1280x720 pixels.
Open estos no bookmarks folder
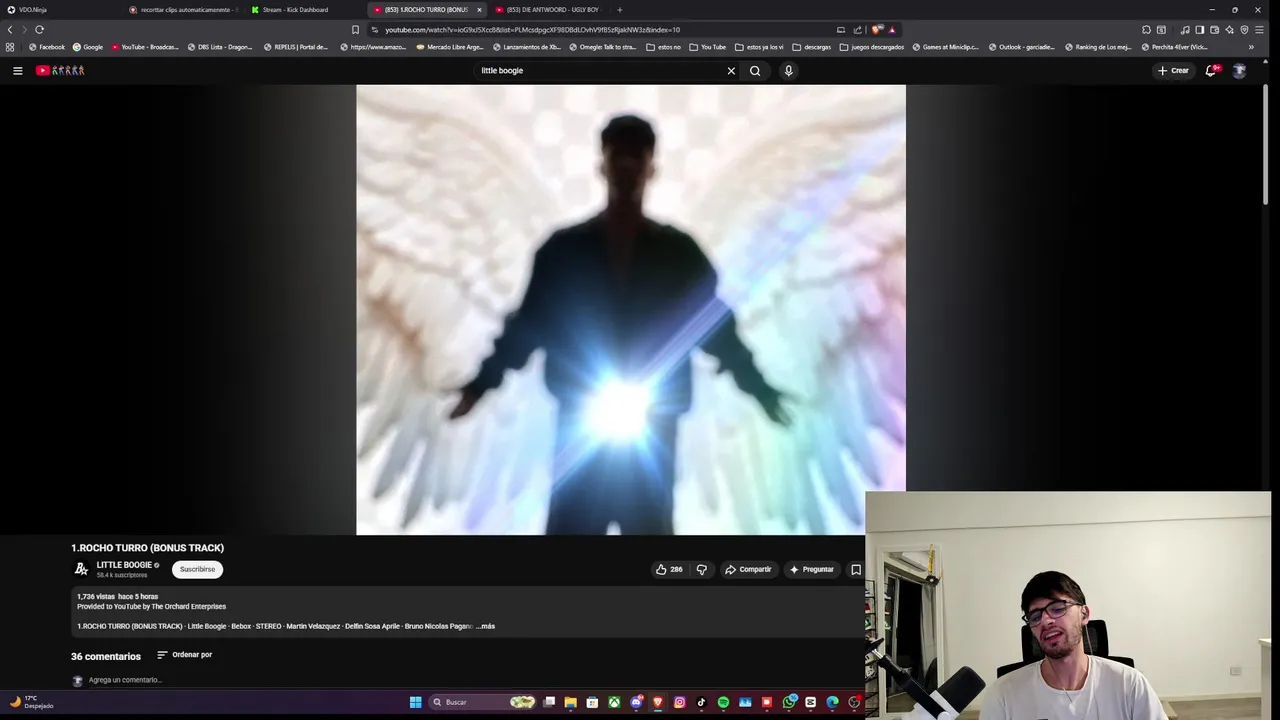click(x=663, y=47)
